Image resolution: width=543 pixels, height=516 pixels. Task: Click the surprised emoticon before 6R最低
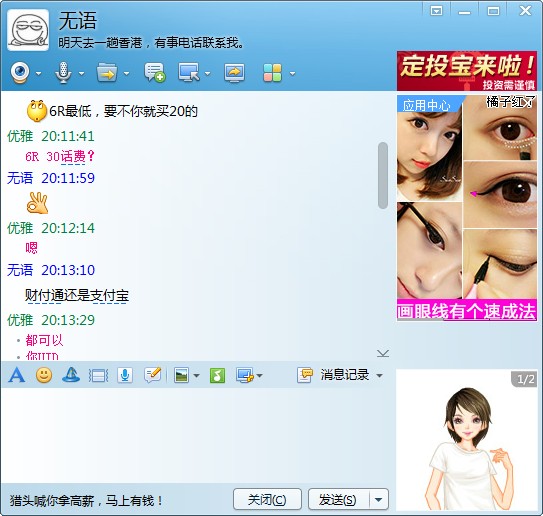[x=37, y=111]
